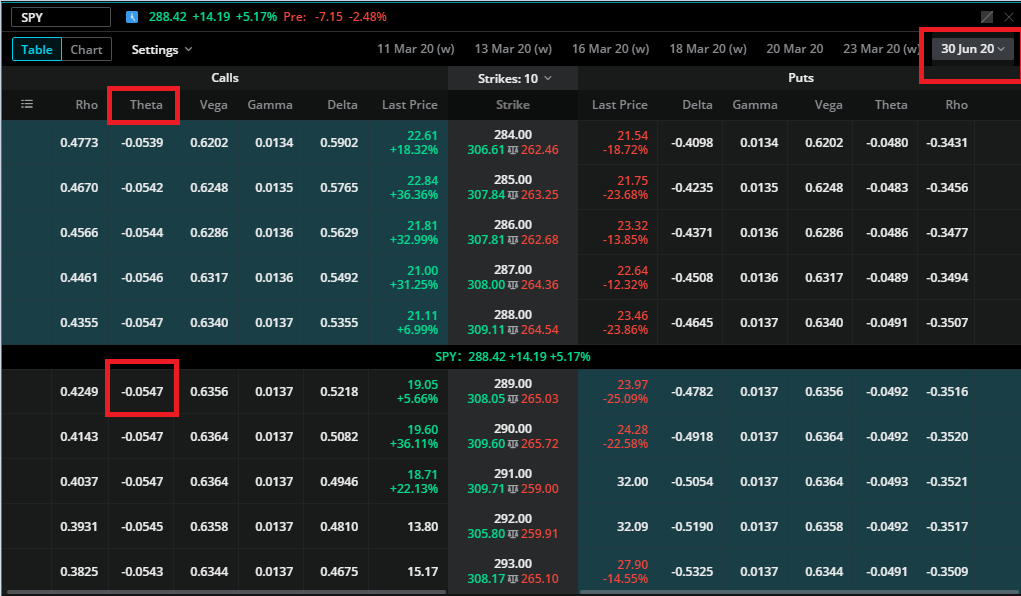
Task: Click the SPY symbol input field
Action: (x=61, y=17)
